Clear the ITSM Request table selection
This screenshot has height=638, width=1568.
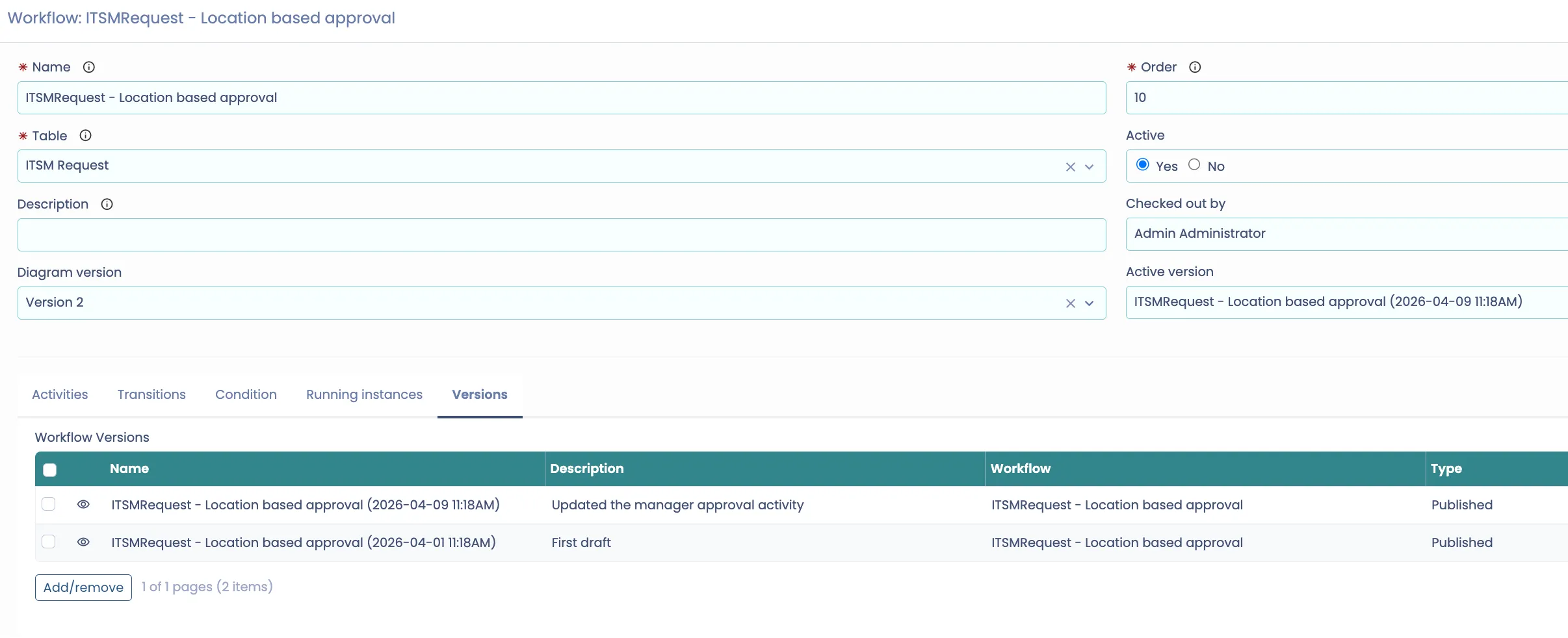[x=1070, y=167]
